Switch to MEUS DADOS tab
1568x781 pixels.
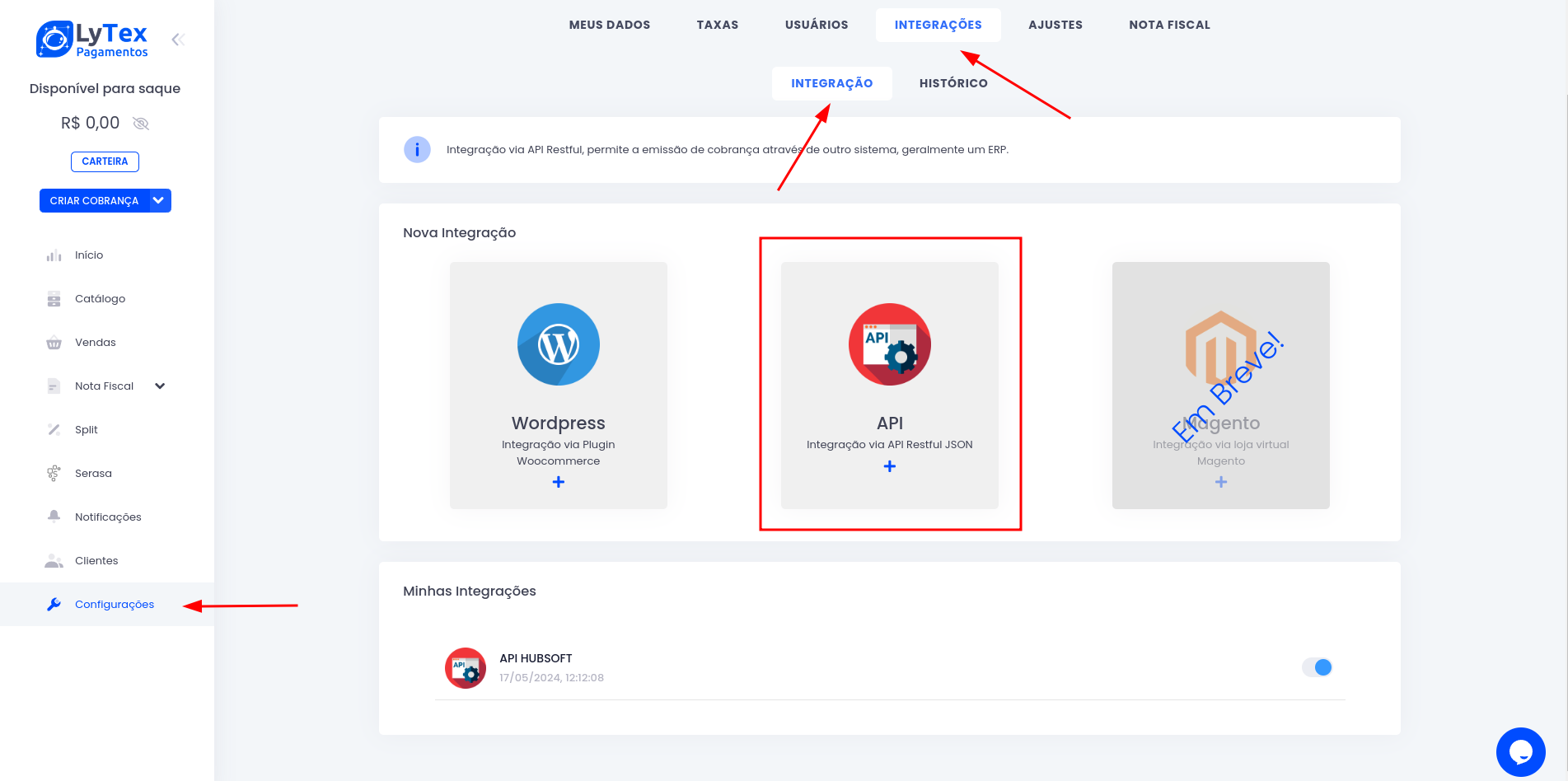(x=610, y=25)
